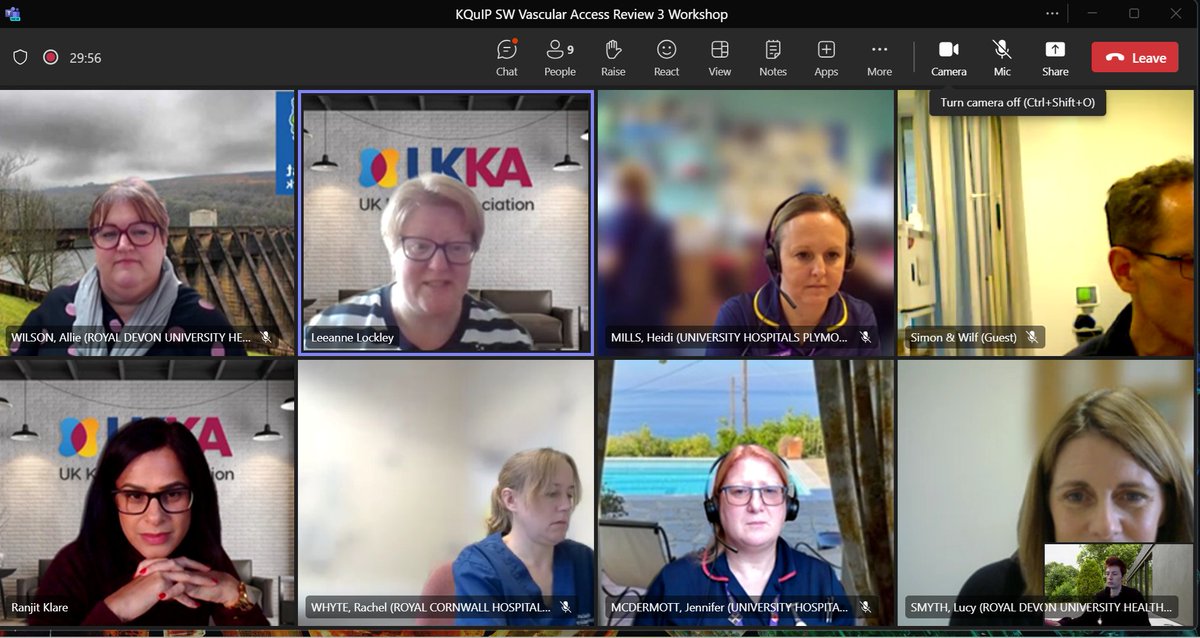Click the Simon & Wilf (Guest) name label
The width and height of the screenshot is (1200, 638).
coord(962,338)
